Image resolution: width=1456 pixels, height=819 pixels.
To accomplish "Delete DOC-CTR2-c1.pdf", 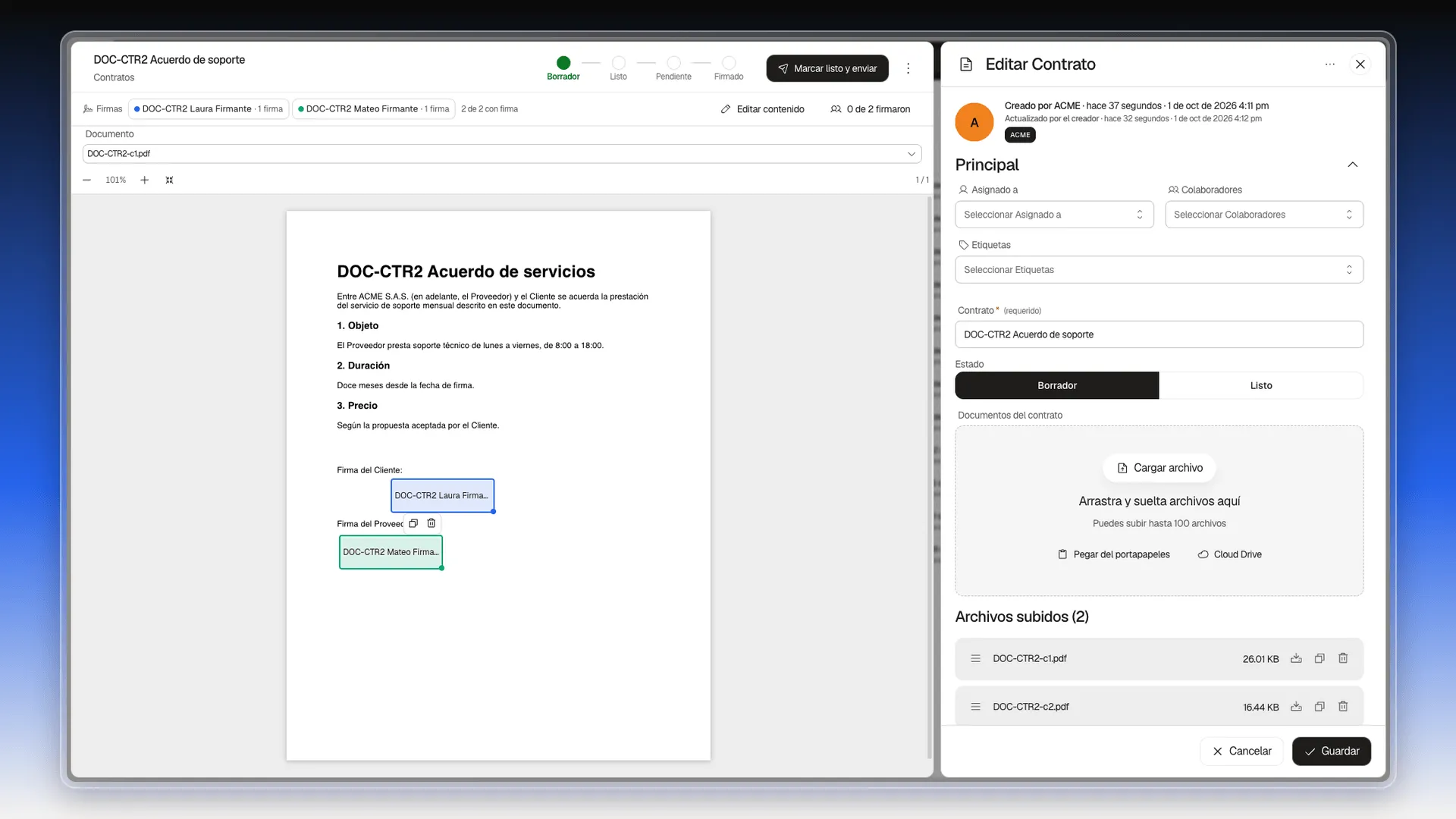I will (x=1343, y=658).
